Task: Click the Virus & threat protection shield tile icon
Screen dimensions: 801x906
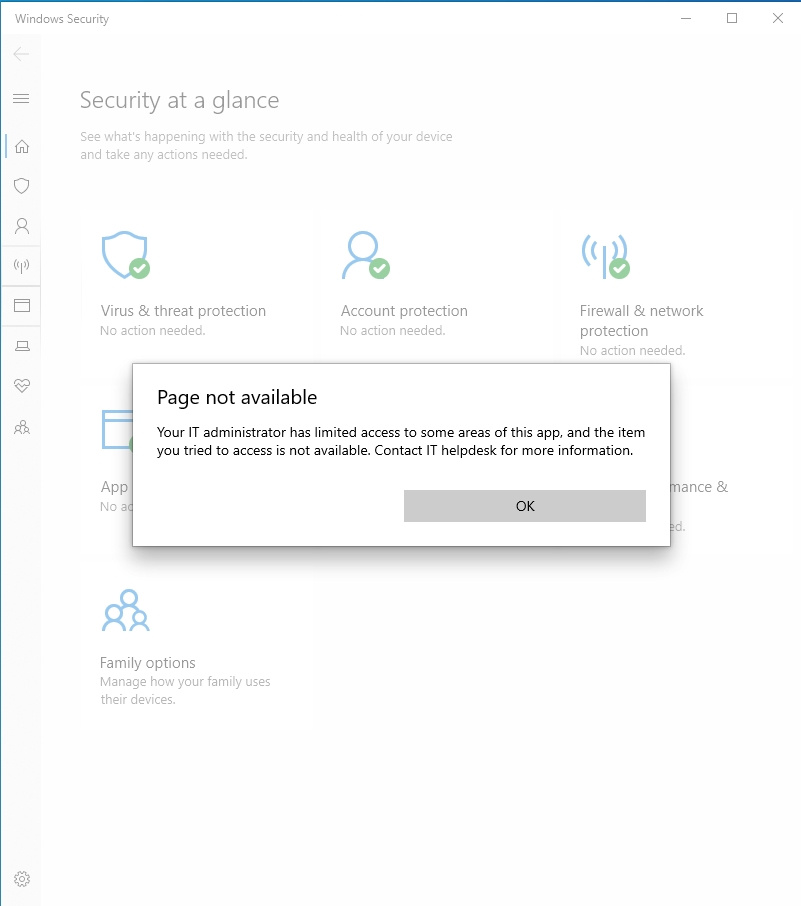Action: click(x=125, y=255)
